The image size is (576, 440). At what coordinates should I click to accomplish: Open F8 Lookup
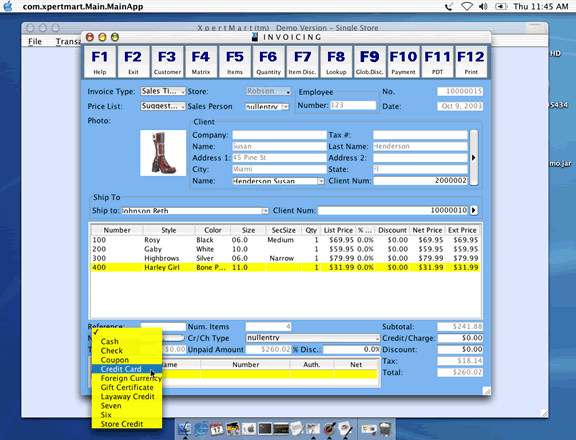336,62
